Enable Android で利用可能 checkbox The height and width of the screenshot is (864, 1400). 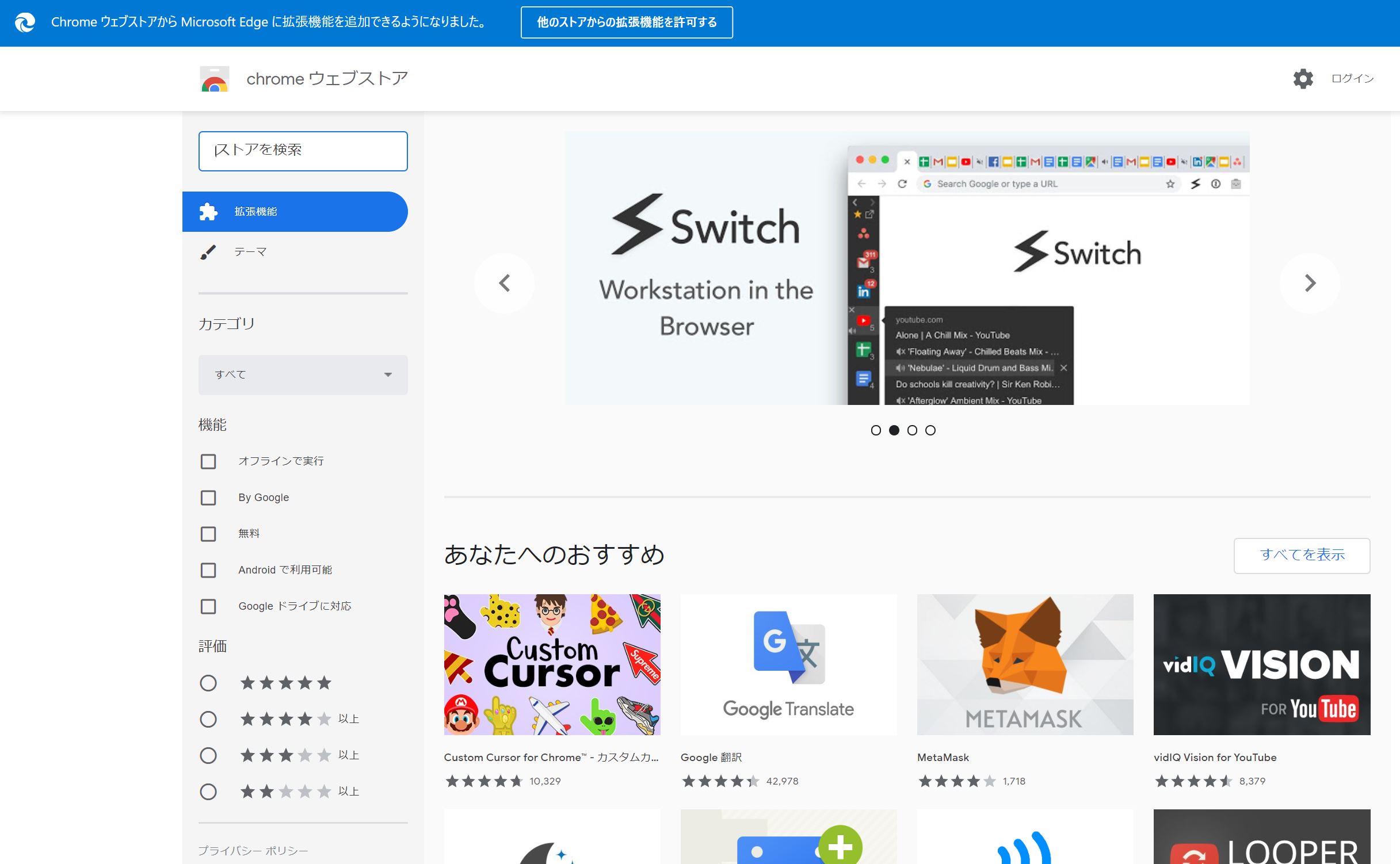pos(208,570)
